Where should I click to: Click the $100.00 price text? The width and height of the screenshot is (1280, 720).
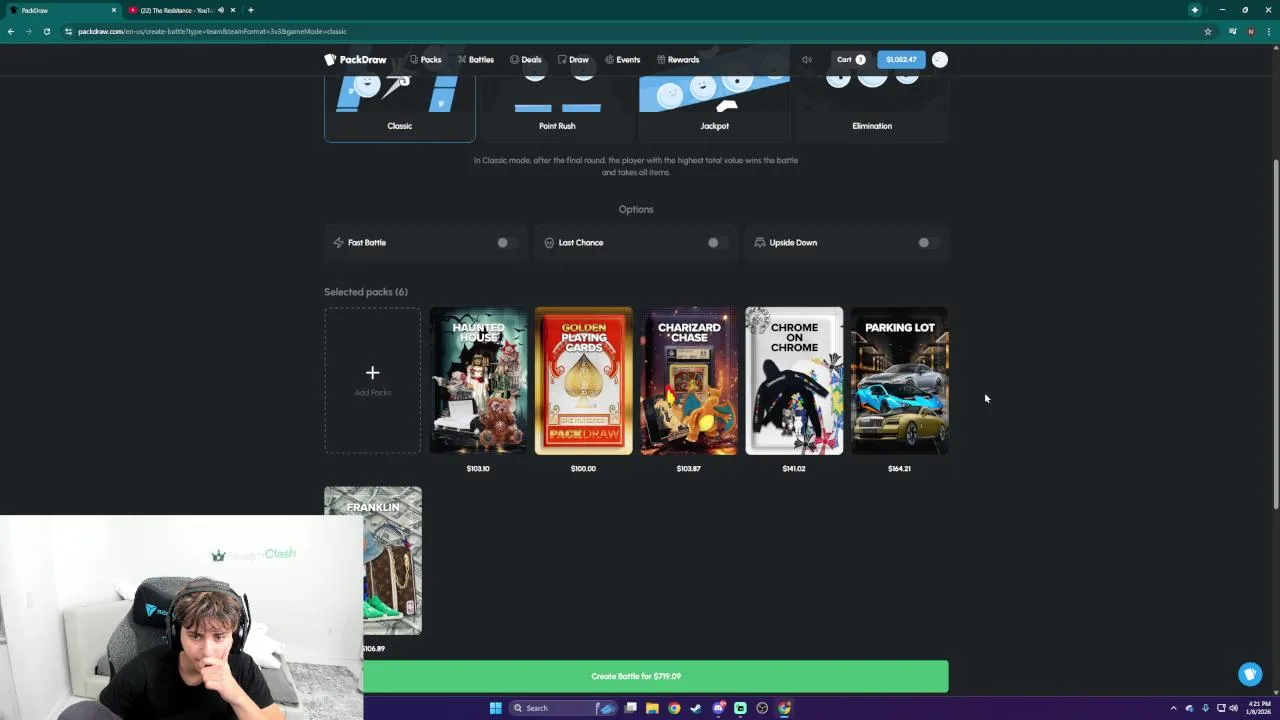[x=583, y=468]
